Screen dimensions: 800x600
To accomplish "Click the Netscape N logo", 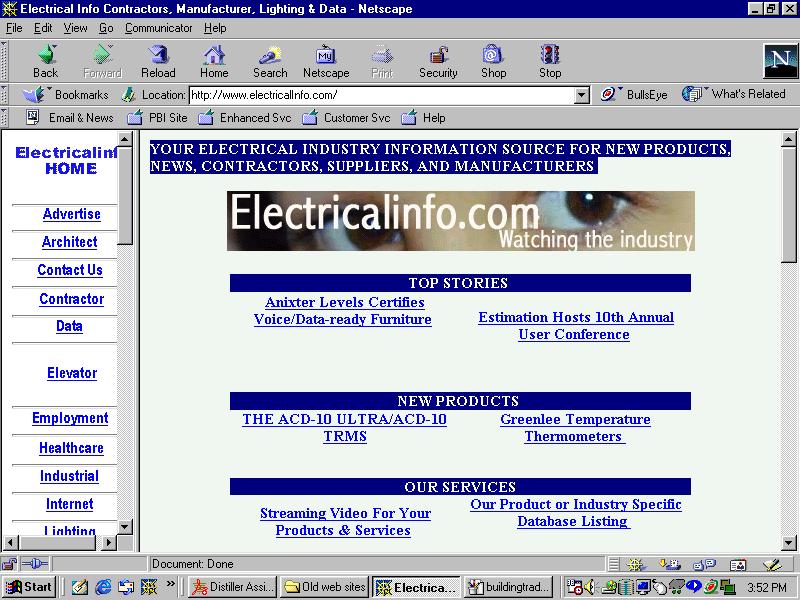I will (x=780, y=61).
